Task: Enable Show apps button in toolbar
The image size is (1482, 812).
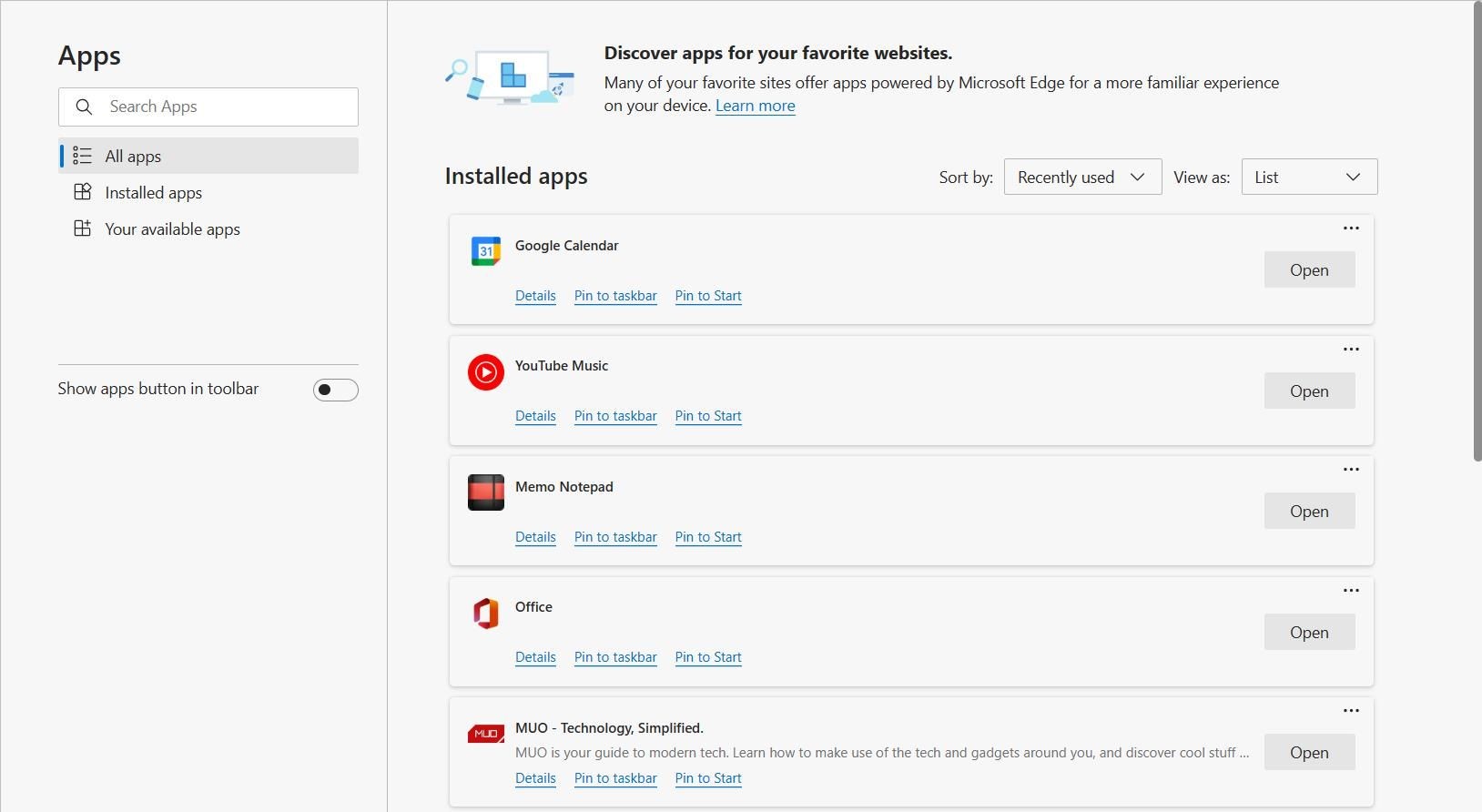Action: coord(336,390)
